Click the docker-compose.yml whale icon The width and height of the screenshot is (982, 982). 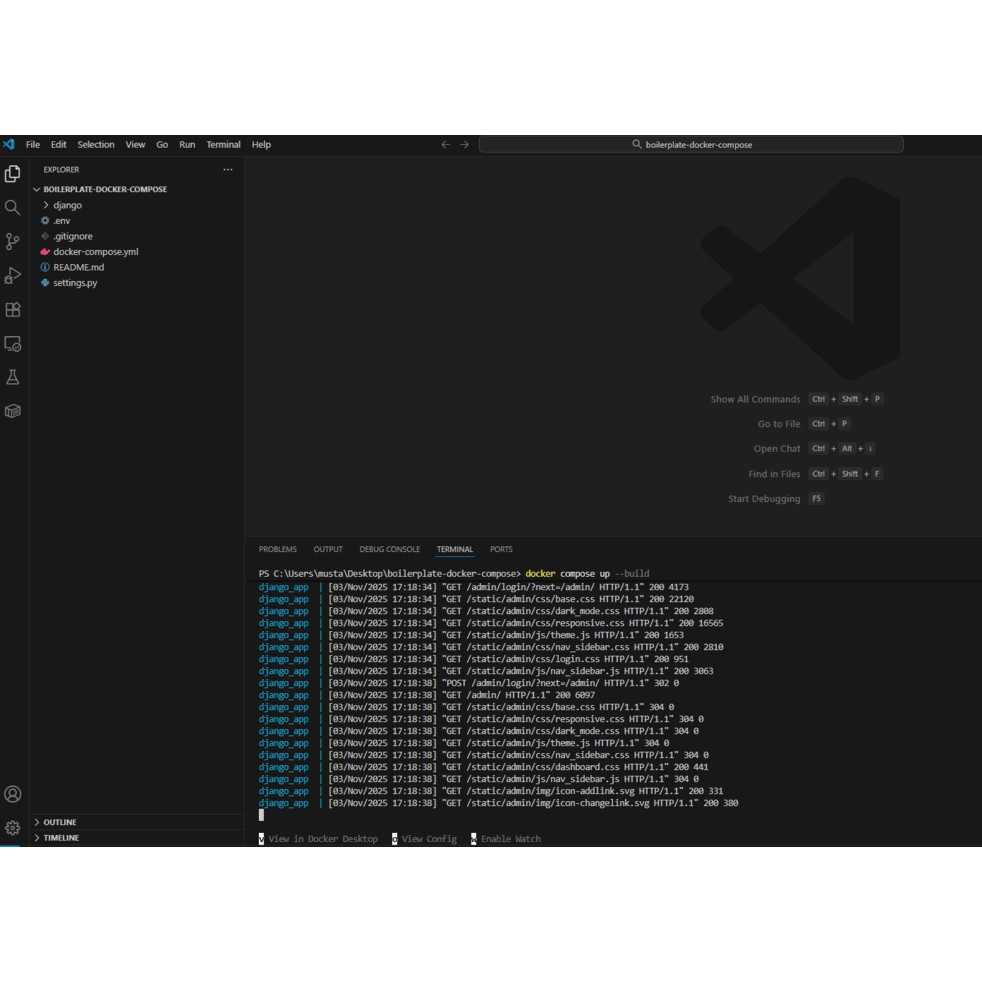pos(45,252)
